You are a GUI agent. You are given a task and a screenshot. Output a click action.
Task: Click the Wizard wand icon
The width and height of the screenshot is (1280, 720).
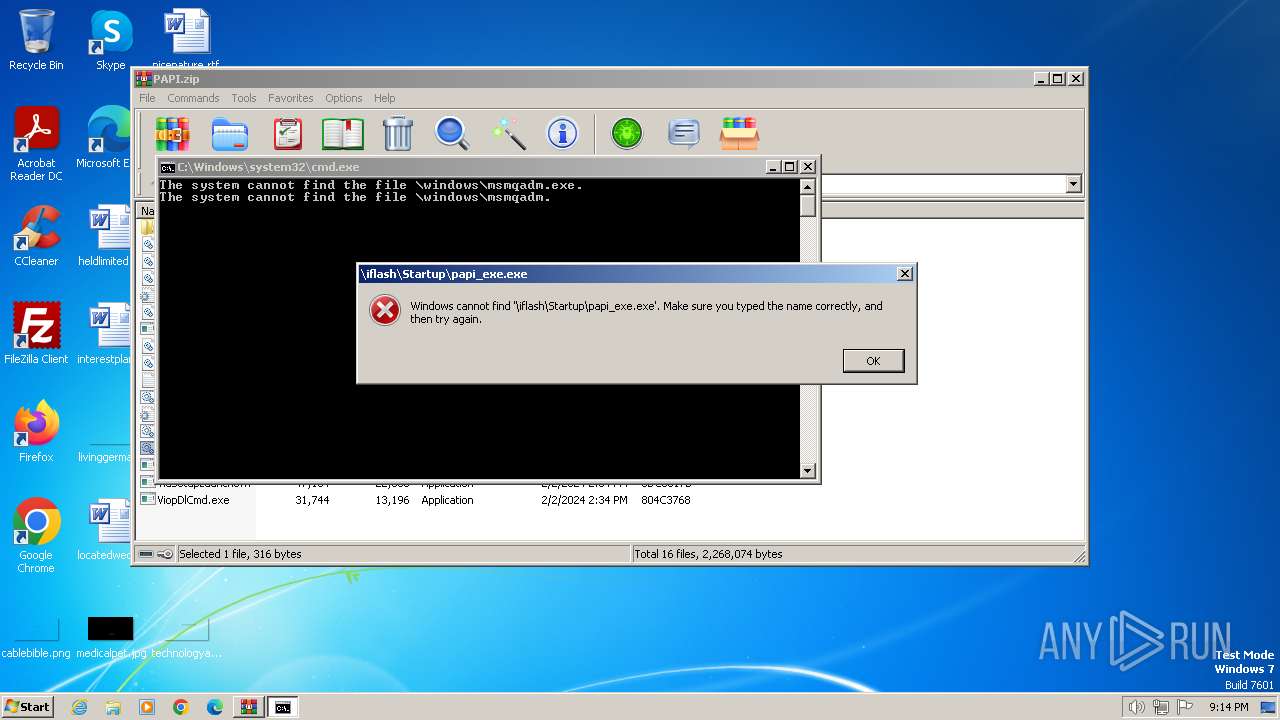[x=508, y=133]
